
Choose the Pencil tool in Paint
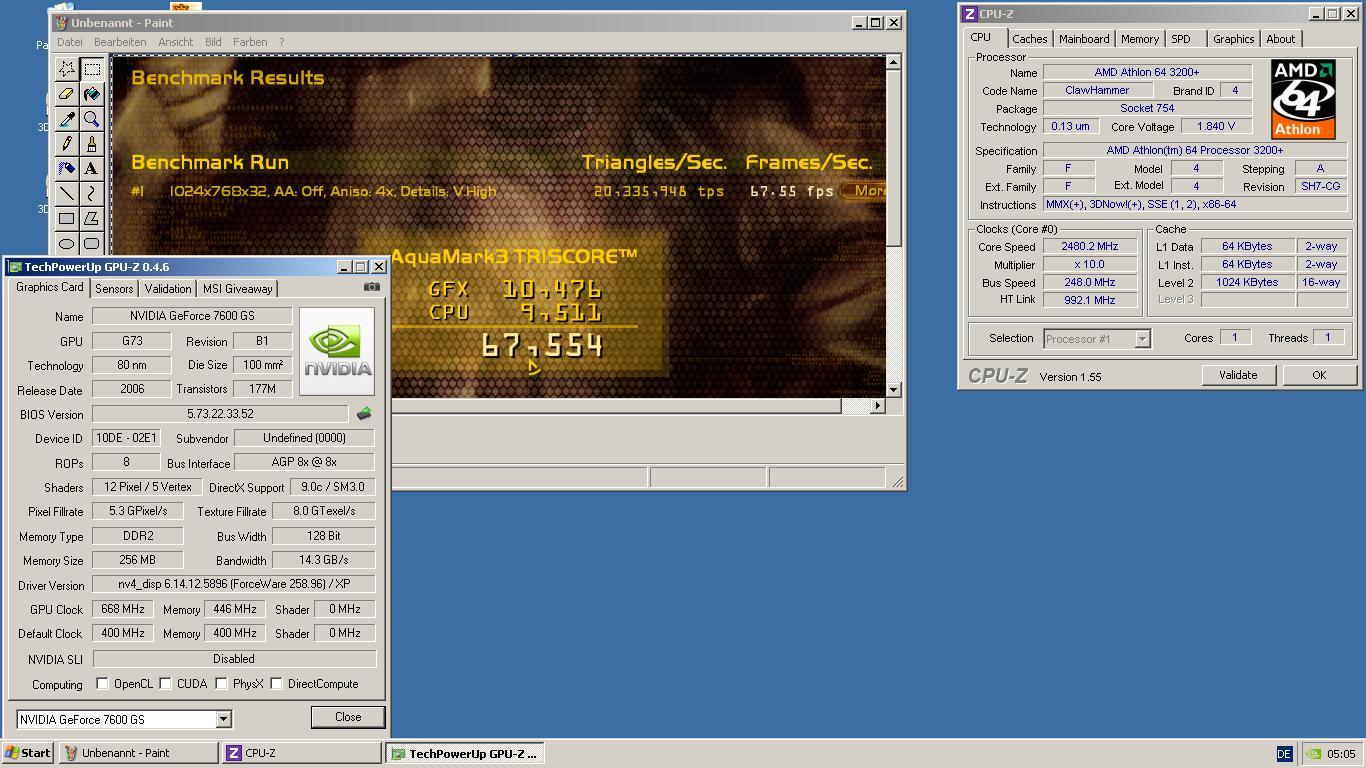66,144
